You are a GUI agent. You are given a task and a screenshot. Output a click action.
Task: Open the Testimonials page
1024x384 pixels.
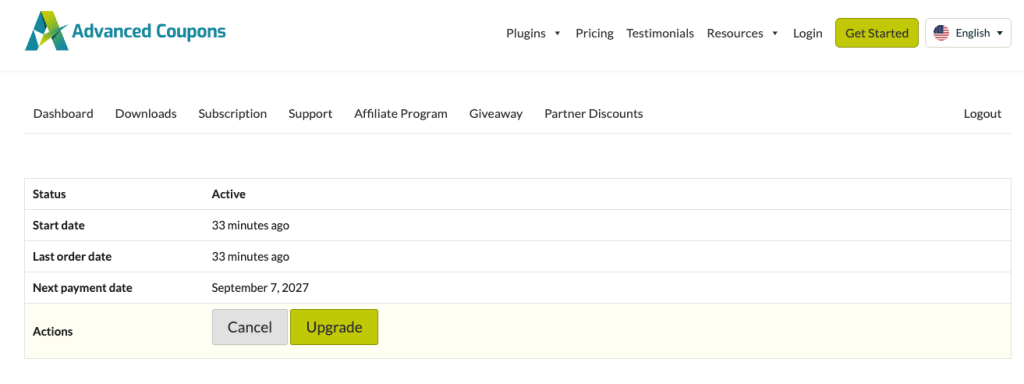(x=660, y=33)
